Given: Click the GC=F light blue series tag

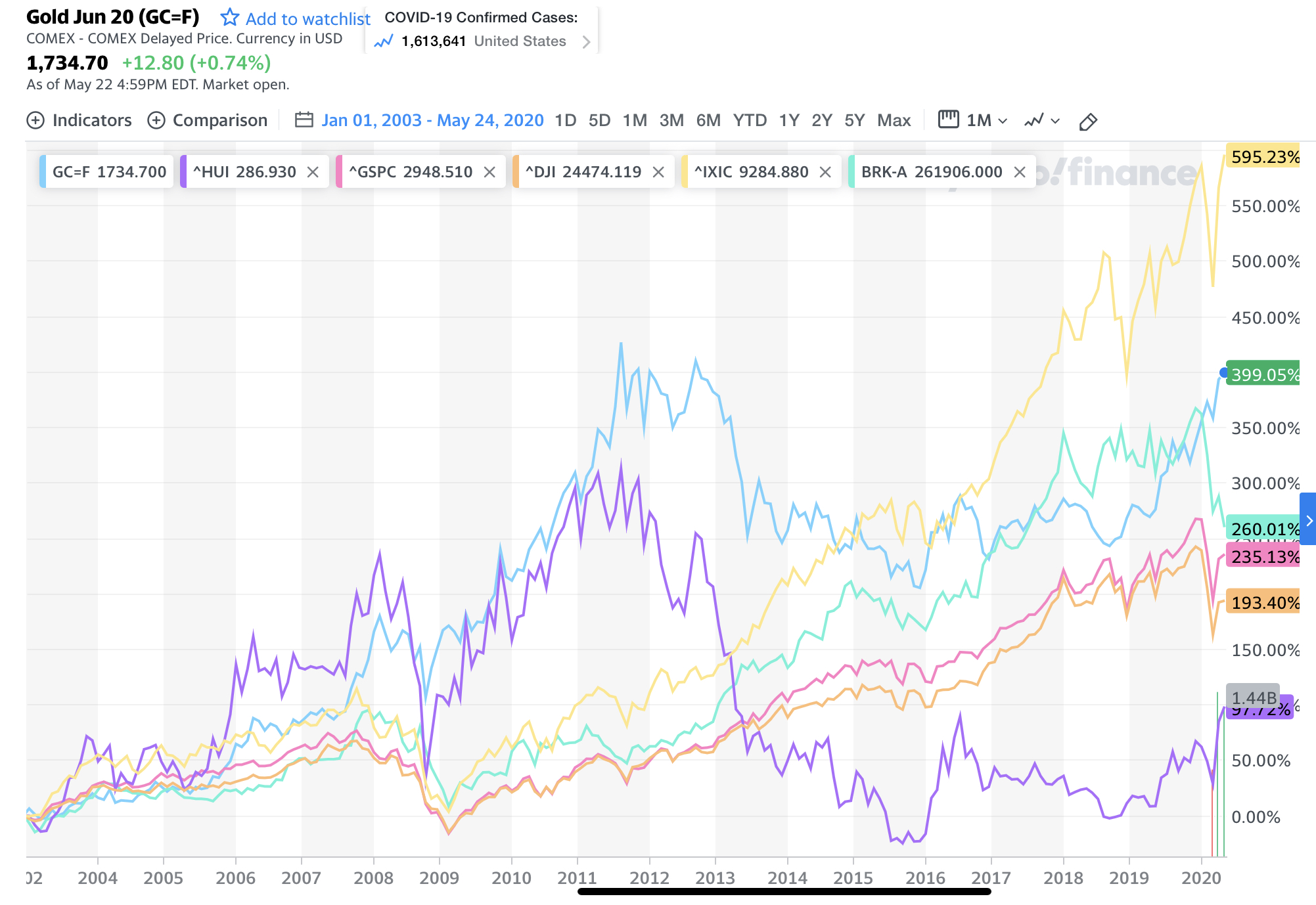Looking at the screenshot, I should (x=106, y=172).
